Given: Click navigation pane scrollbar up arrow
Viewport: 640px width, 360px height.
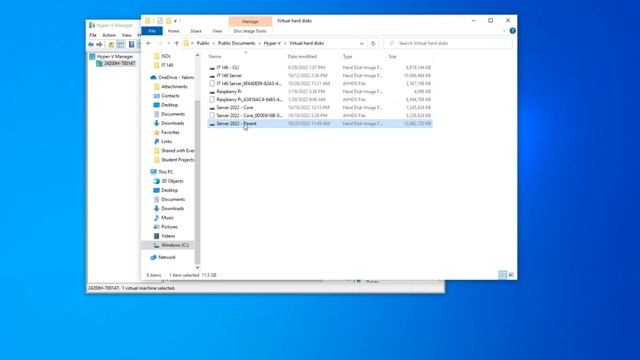Looking at the screenshot, I should (198, 55).
